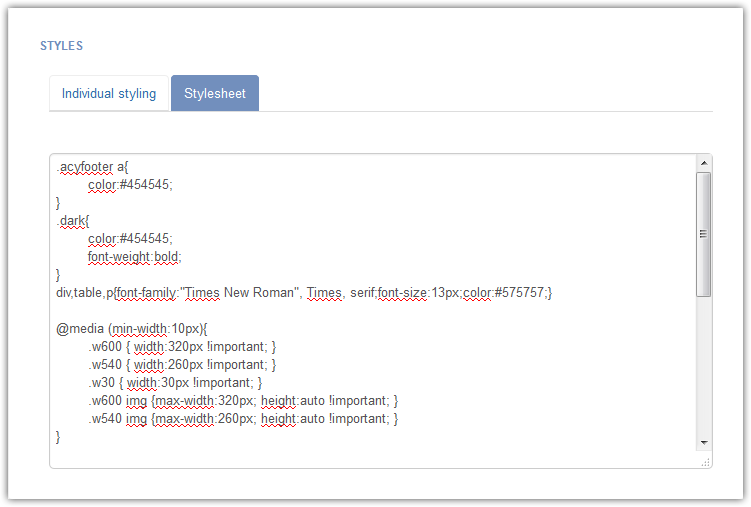Click the STYLES section heading
Viewport: 751px width, 507px height.
click(61, 46)
